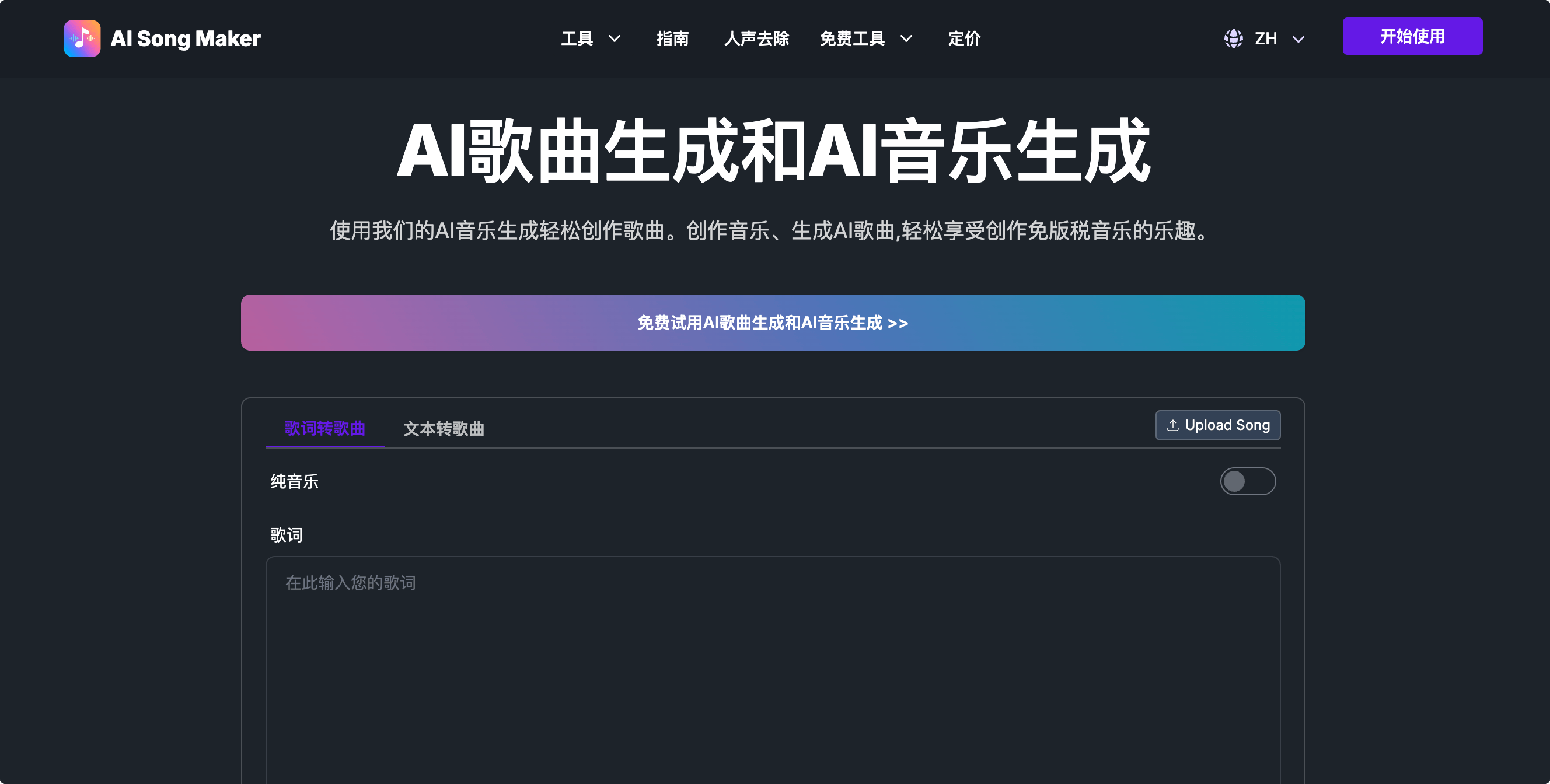Open the 免费工具 menu item
Viewport: 1550px width, 784px height.
coord(852,38)
